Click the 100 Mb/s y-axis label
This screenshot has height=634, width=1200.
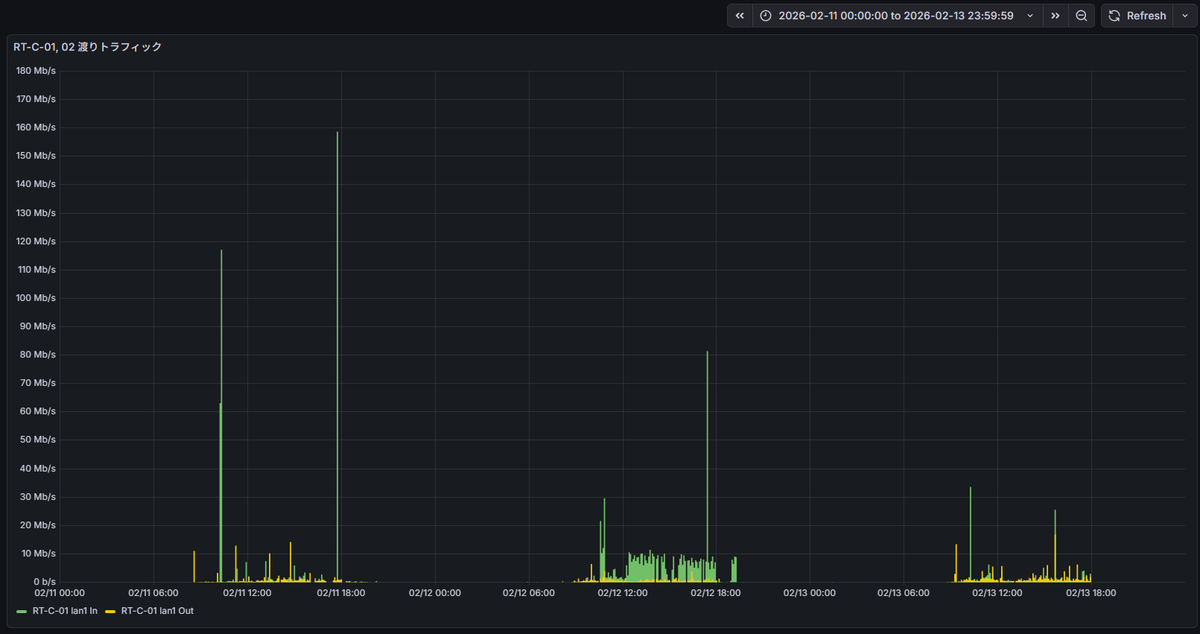[36, 298]
